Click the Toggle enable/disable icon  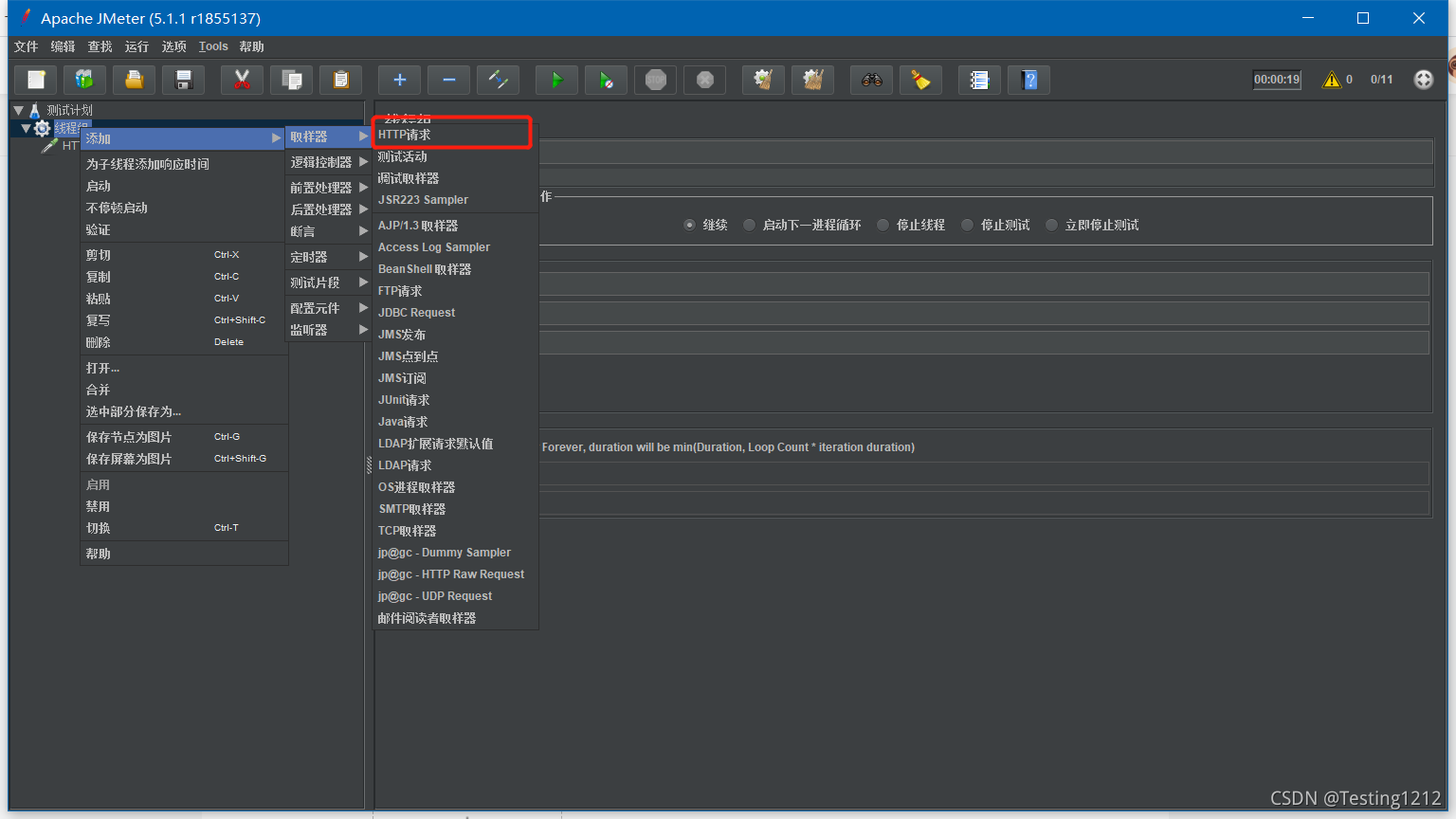(x=499, y=80)
